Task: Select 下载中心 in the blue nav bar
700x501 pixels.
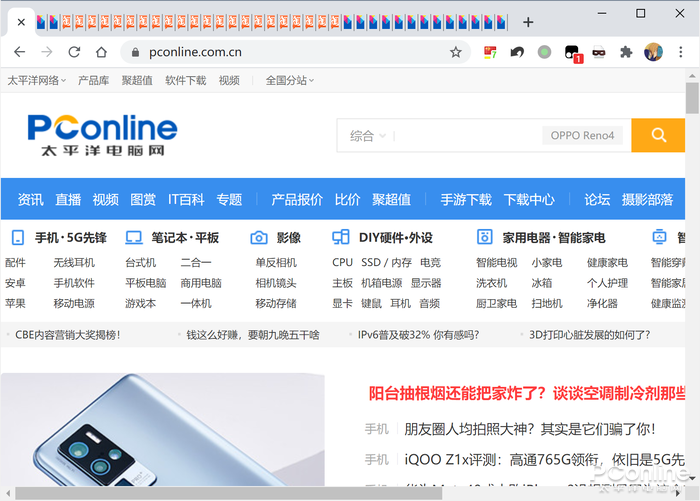Action: point(529,199)
